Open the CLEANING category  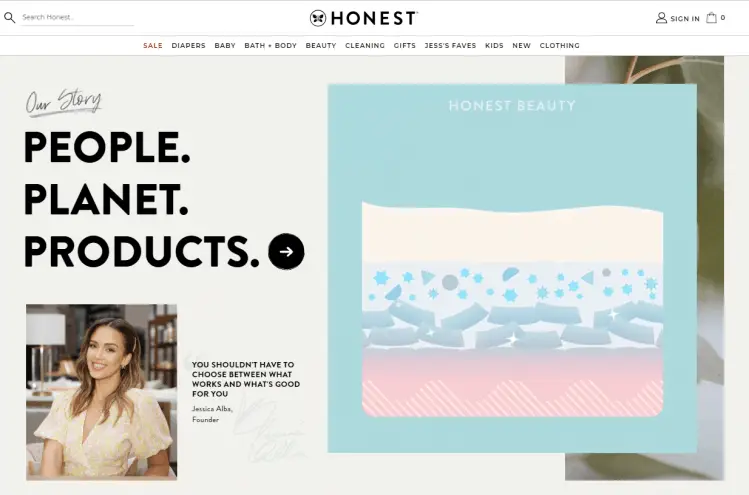tap(365, 45)
